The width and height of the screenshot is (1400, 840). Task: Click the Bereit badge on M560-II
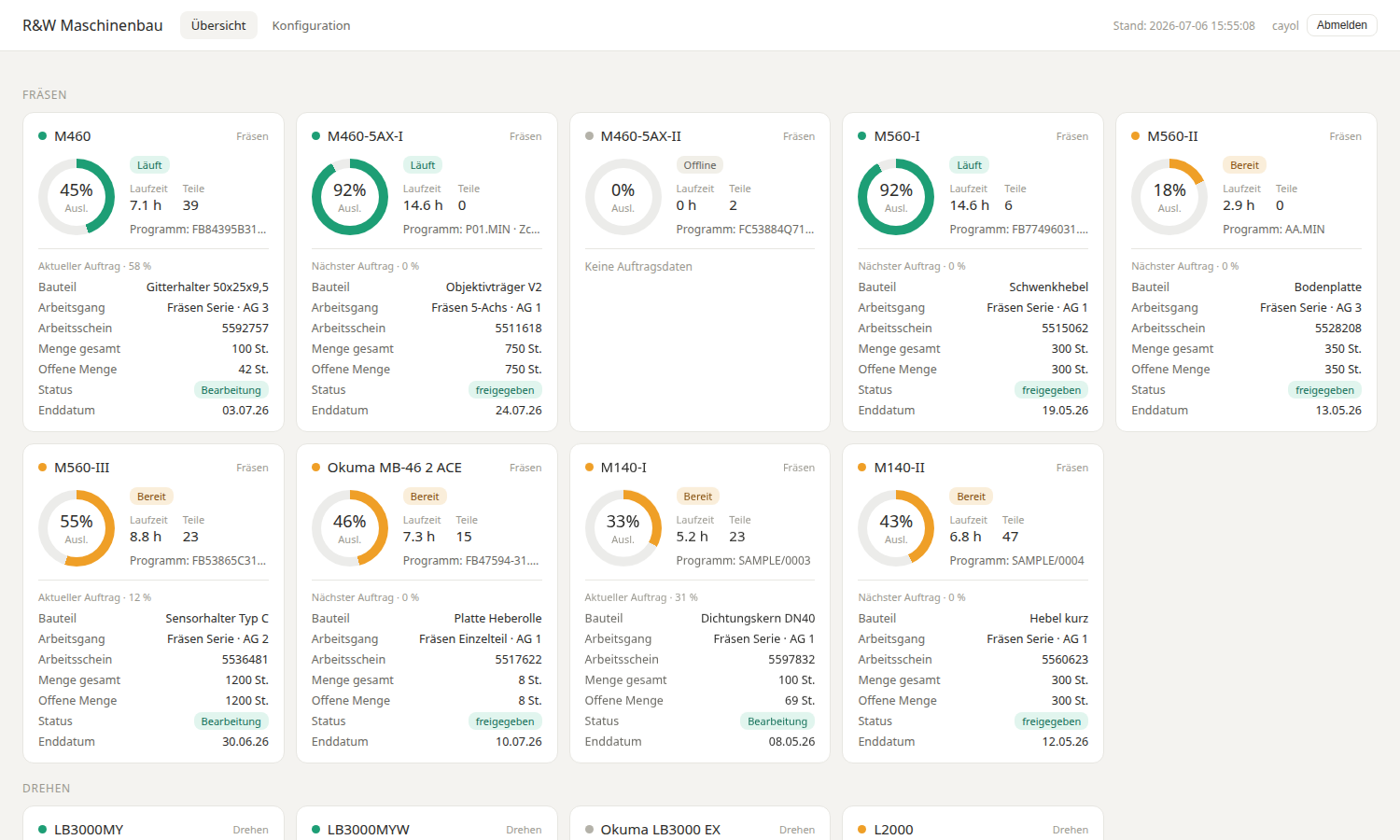1244,165
